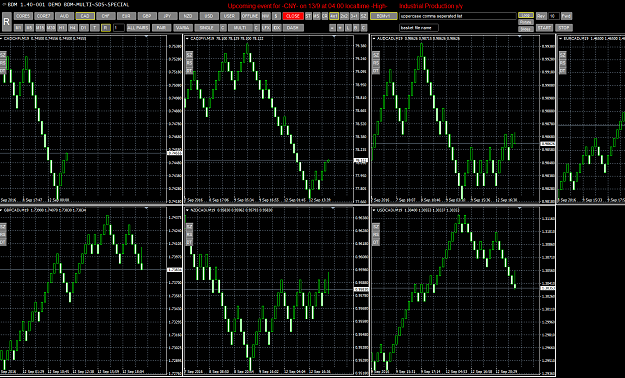Set timeframe to H4
The width and height of the screenshot is (625, 378).
click(73, 28)
